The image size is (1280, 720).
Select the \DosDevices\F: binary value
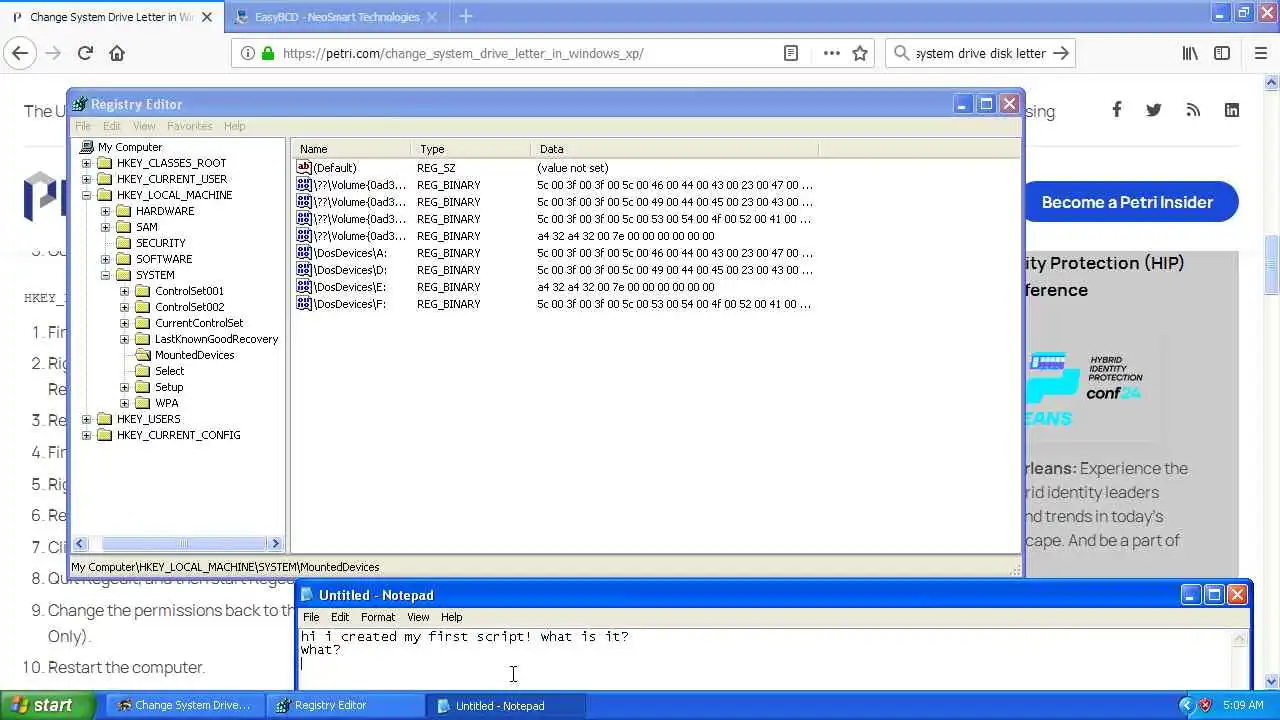click(350, 304)
